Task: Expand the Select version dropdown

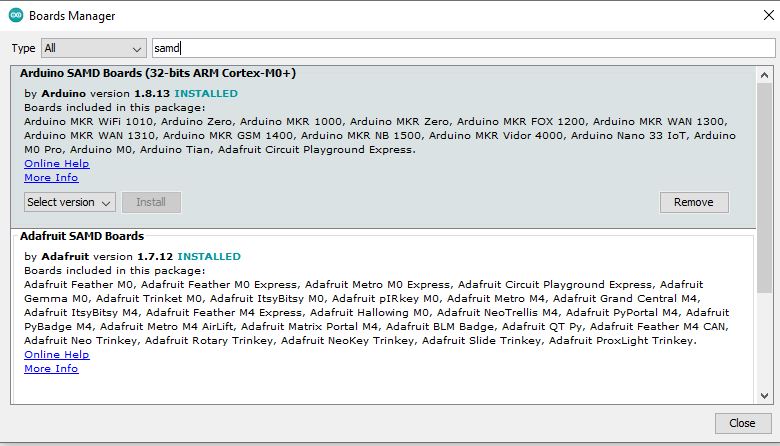Action: tap(70, 202)
